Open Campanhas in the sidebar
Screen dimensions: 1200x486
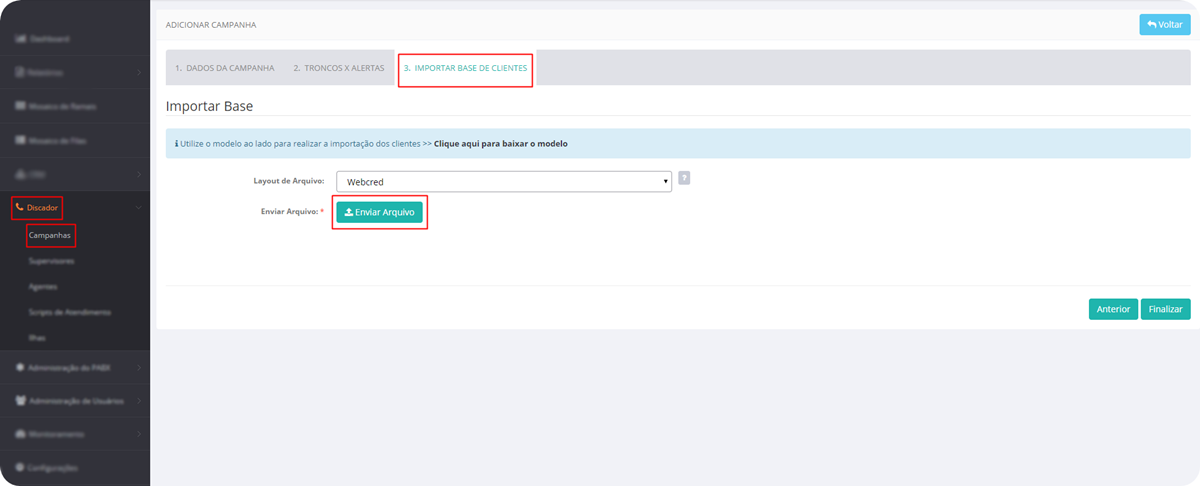coord(51,235)
